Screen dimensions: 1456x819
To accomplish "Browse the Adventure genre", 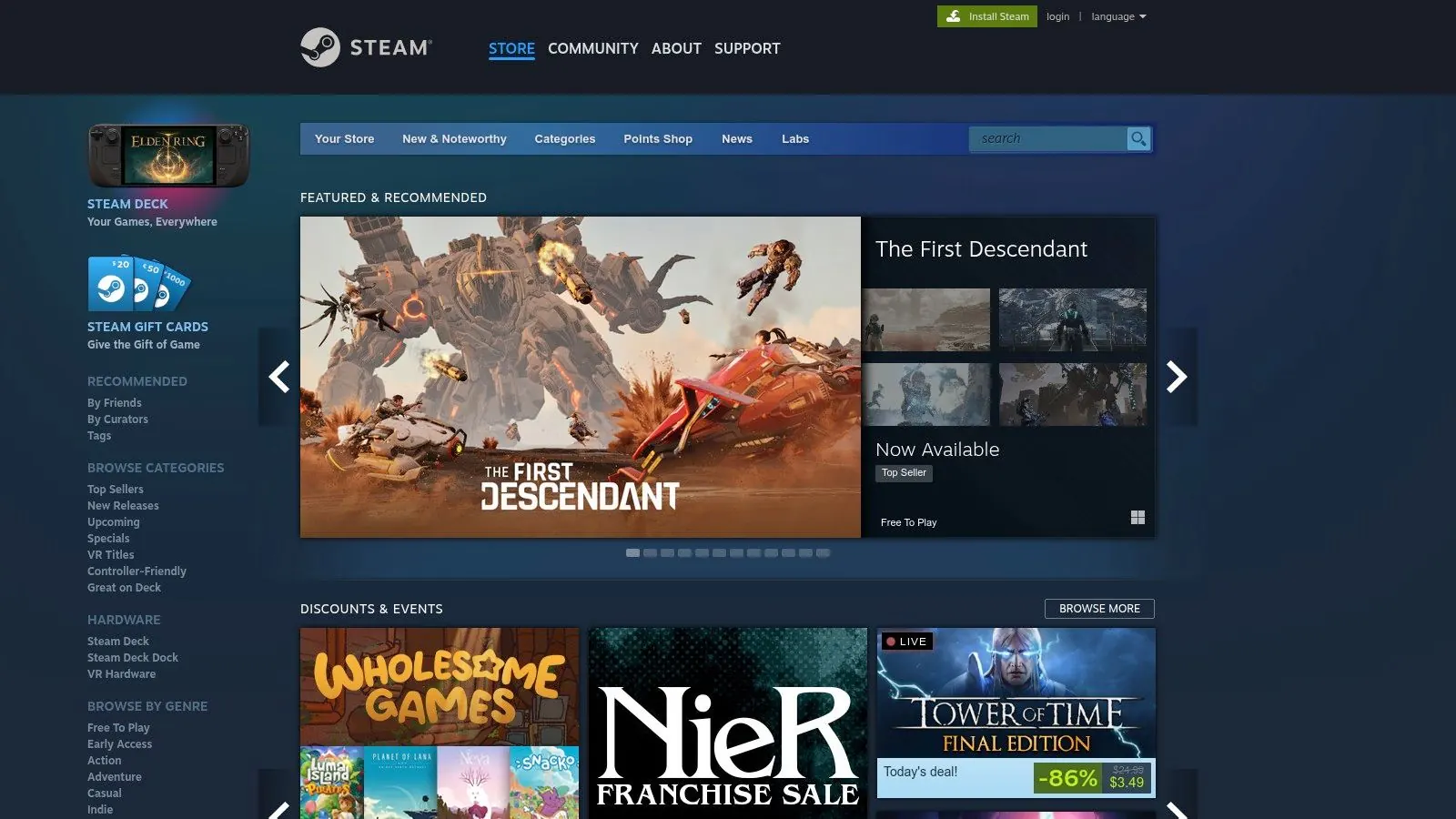I will pyautogui.click(x=115, y=777).
